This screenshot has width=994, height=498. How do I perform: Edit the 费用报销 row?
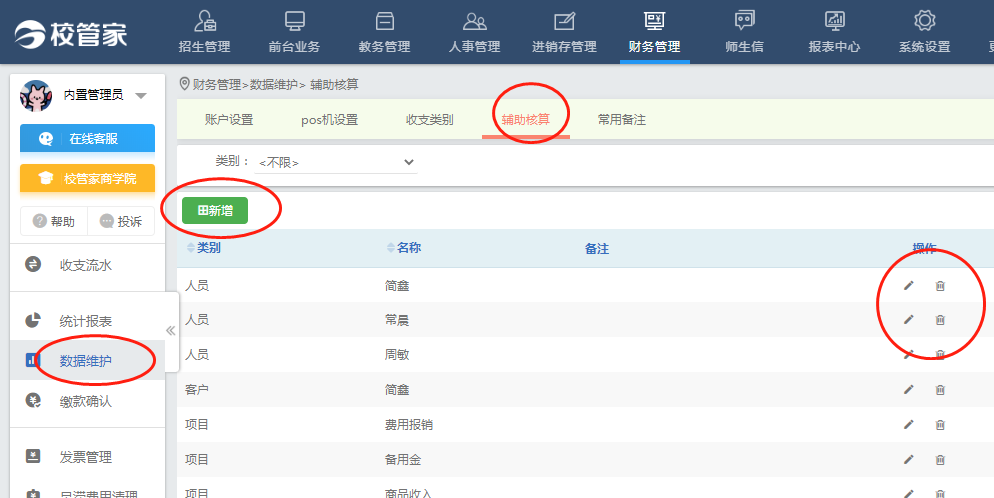pos(908,425)
